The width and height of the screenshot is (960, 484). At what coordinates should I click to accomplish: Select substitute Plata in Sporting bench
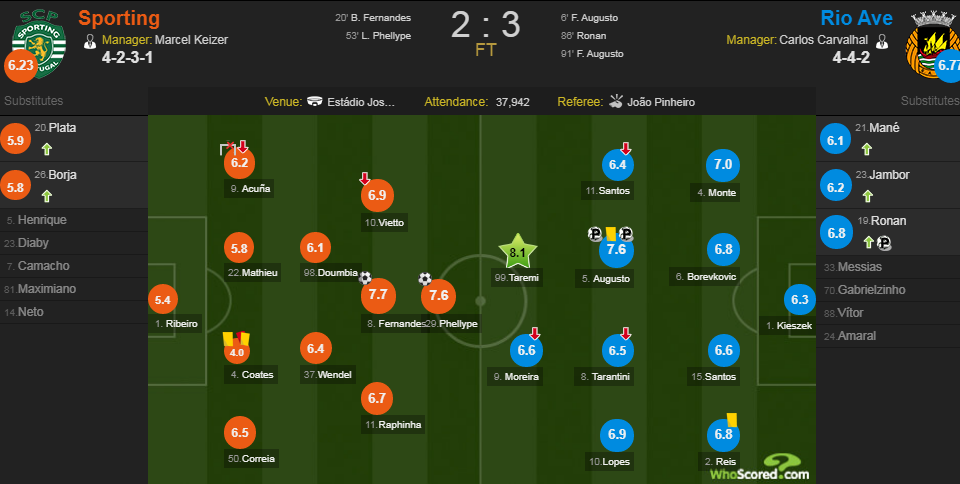[x=62, y=128]
